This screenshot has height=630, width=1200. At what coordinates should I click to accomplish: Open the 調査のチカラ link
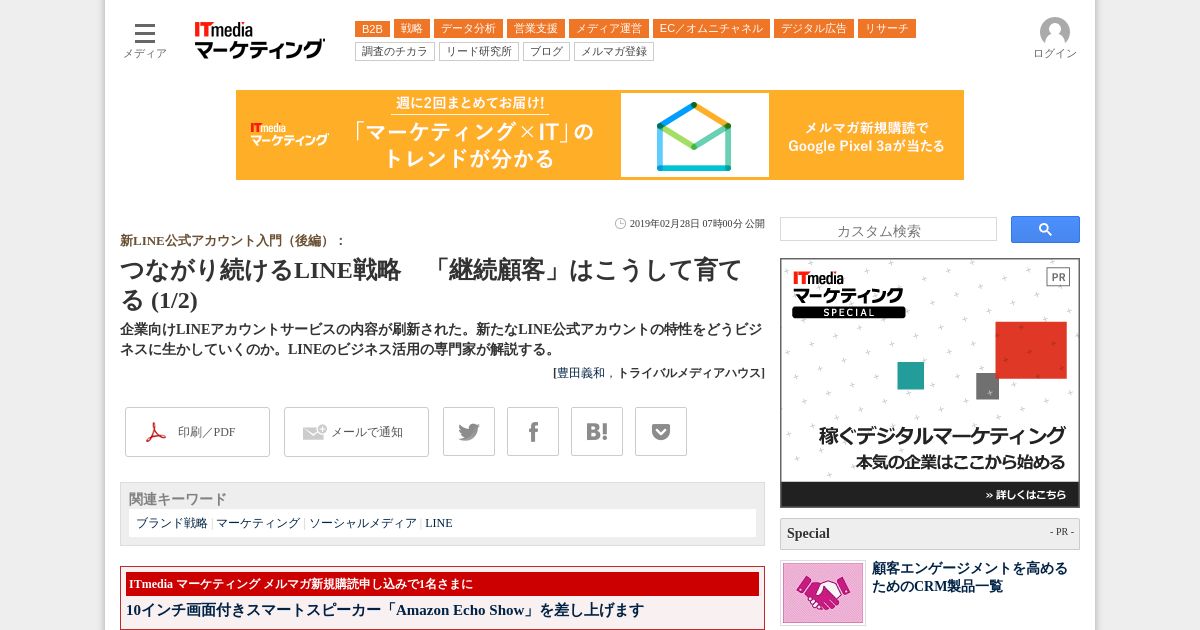pos(395,51)
